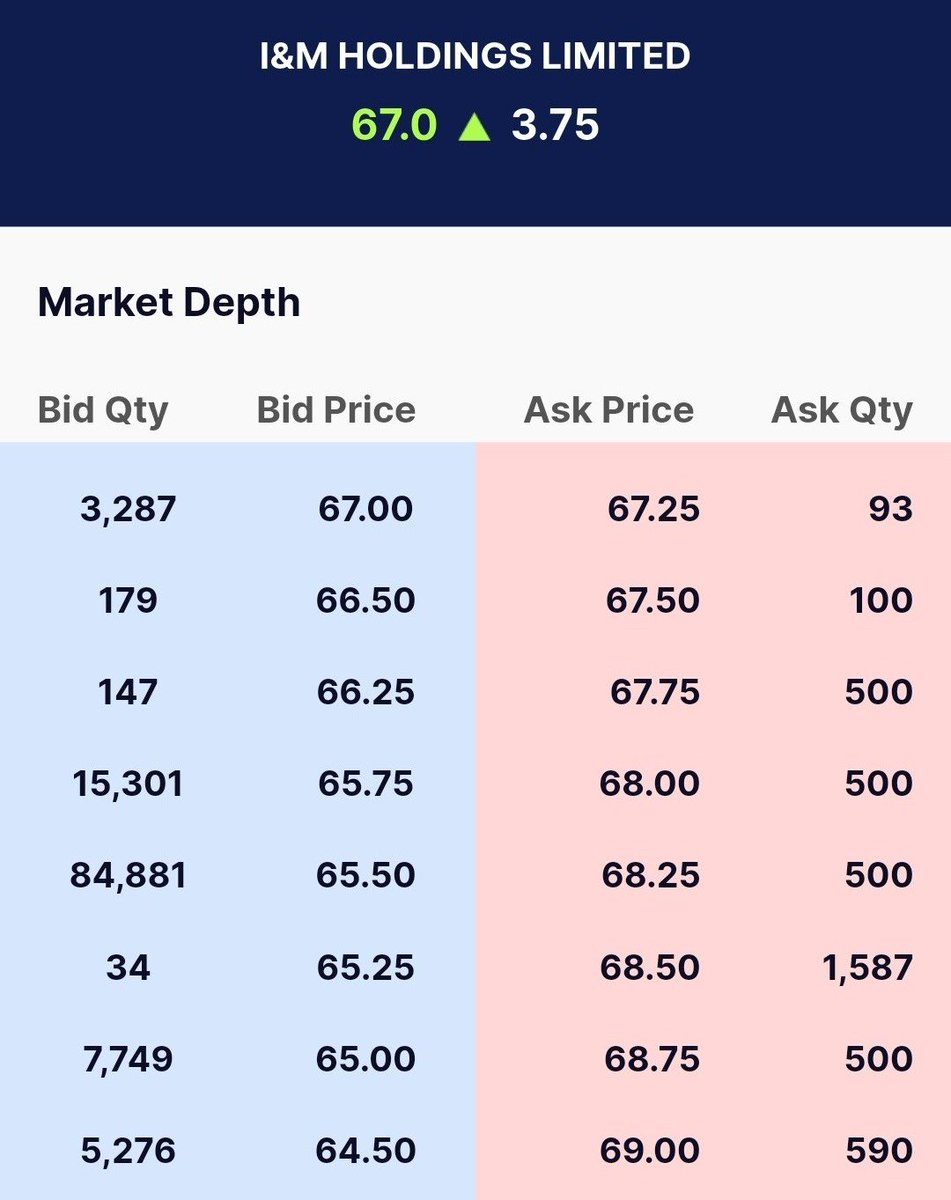Select the 67.25 ask price

click(x=653, y=509)
